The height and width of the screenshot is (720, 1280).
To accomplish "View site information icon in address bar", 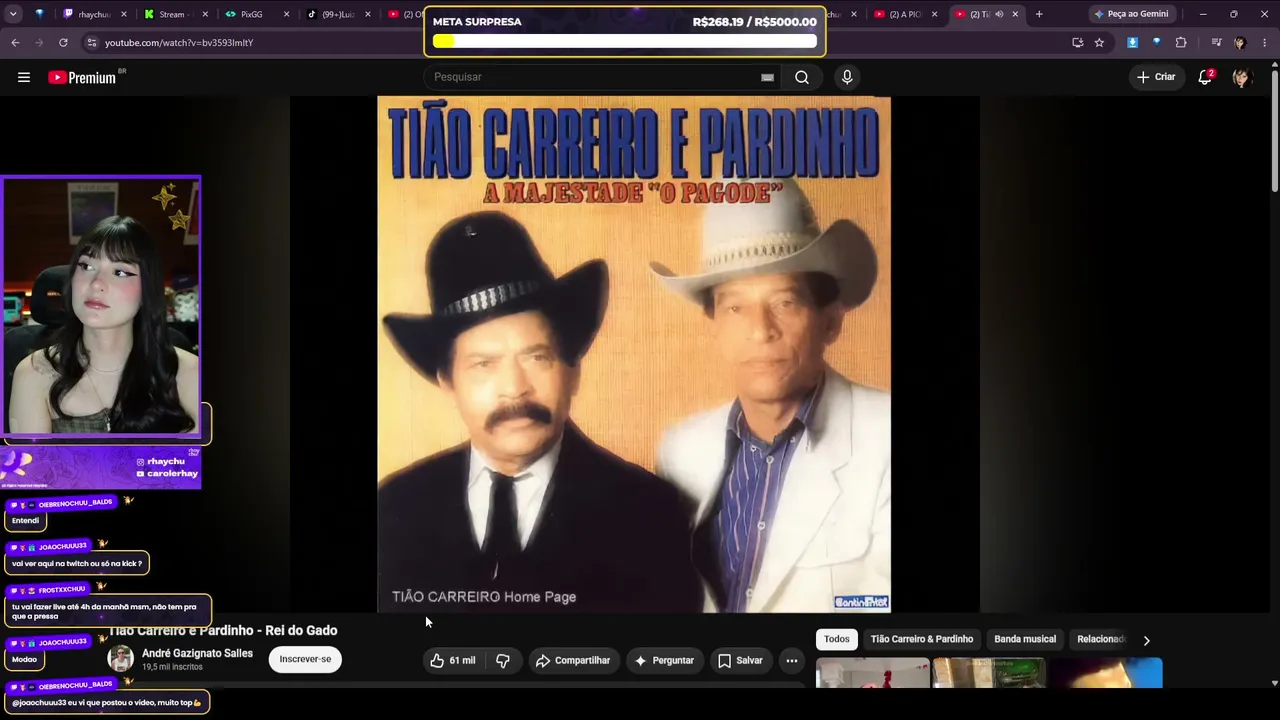I will pyautogui.click(x=92, y=42).
